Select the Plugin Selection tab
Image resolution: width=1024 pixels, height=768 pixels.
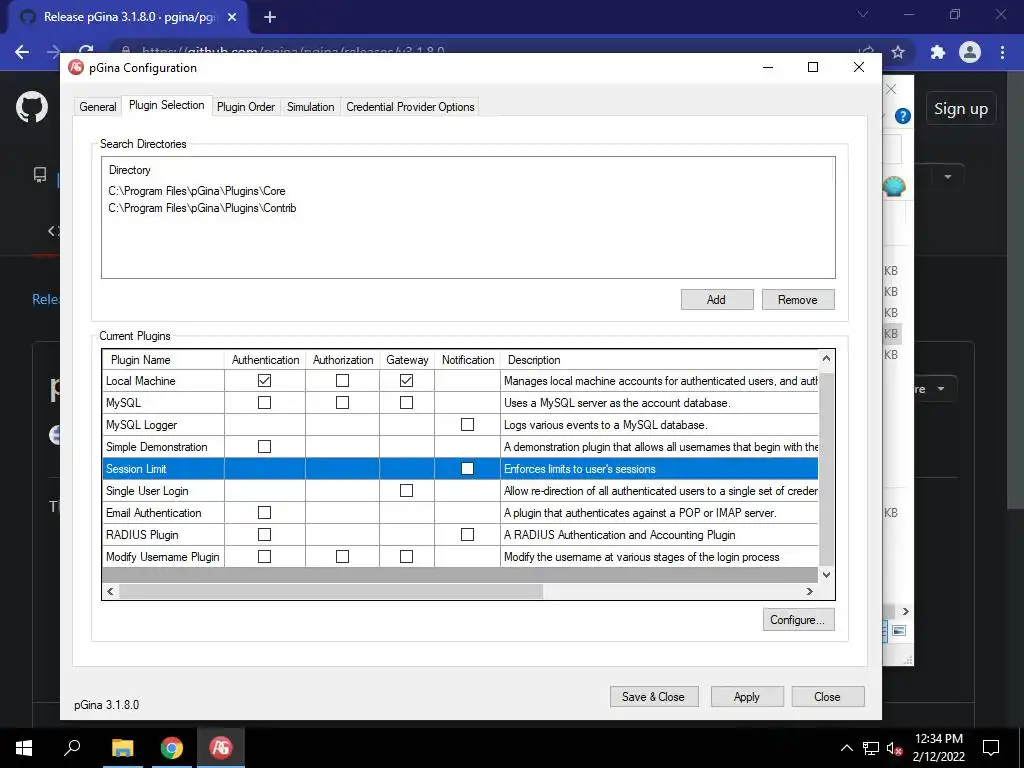tap(167, 105)
